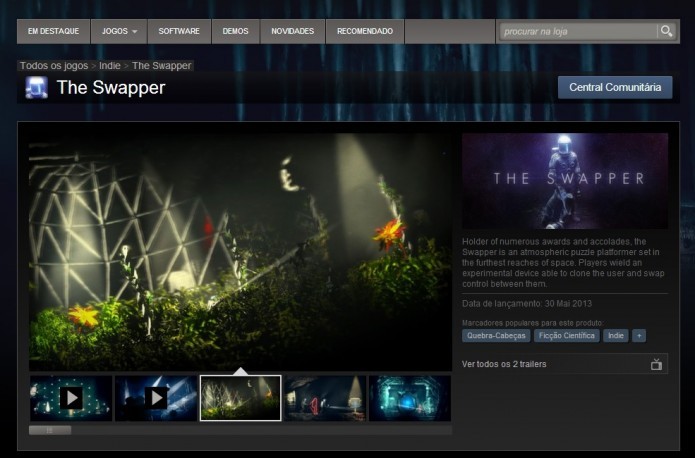Click The Swapper game icon beside title

pyautogui.click(x=36, y=87)
